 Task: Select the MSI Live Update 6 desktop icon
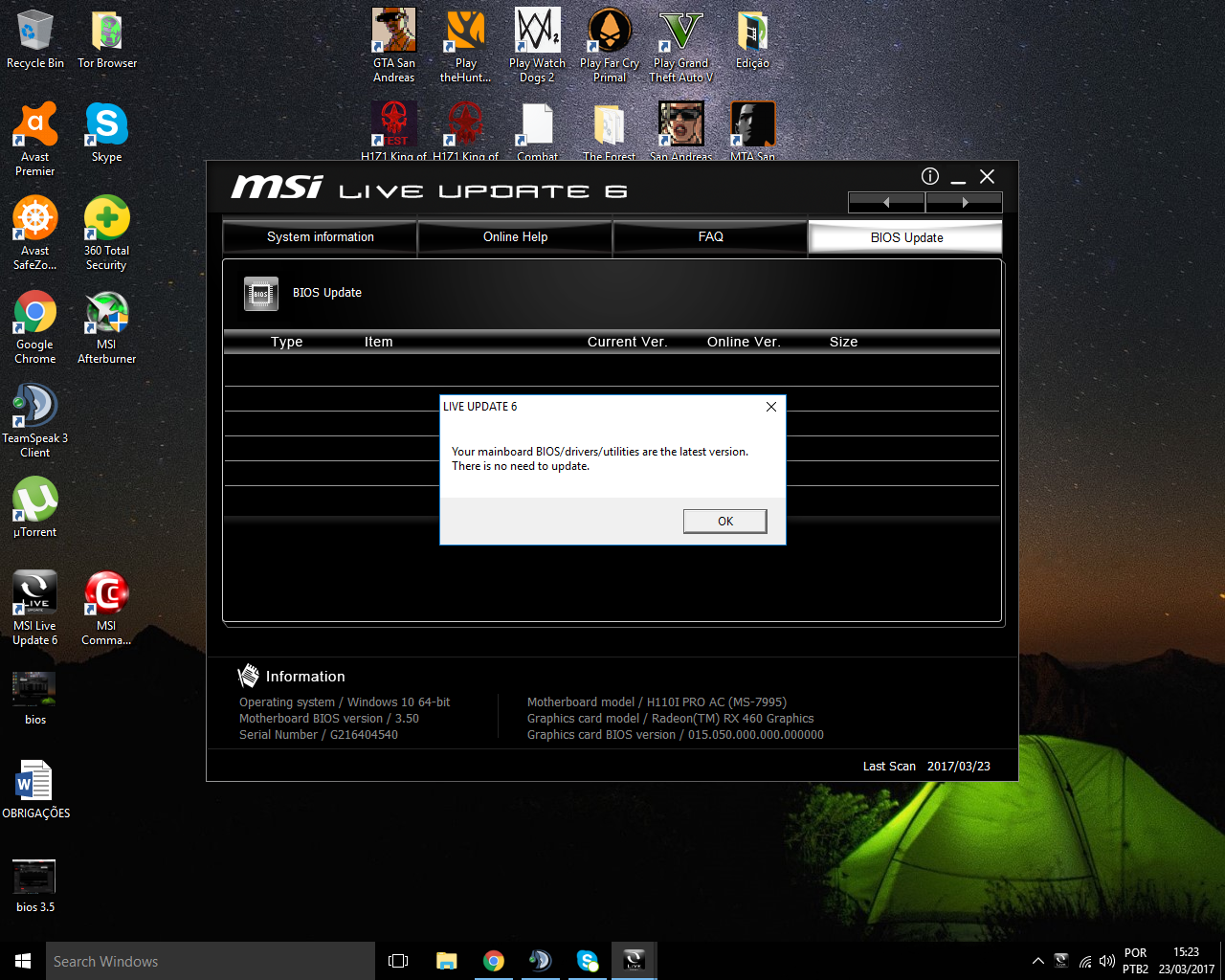point(35,608)
